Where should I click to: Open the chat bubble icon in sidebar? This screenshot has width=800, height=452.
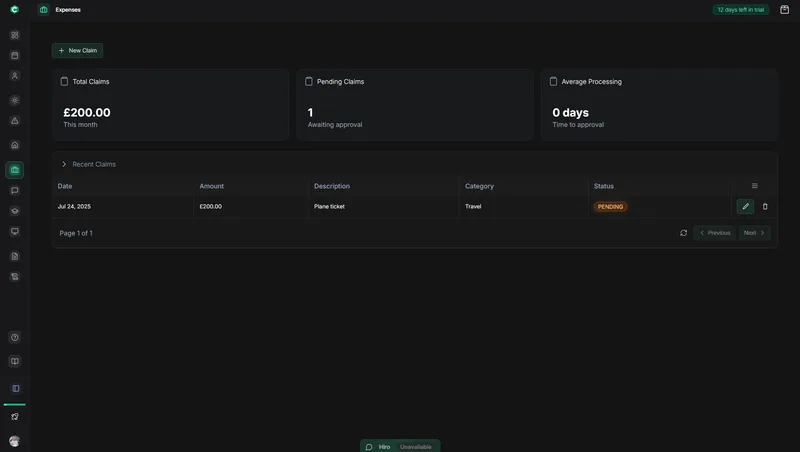(x=15, y=190)
